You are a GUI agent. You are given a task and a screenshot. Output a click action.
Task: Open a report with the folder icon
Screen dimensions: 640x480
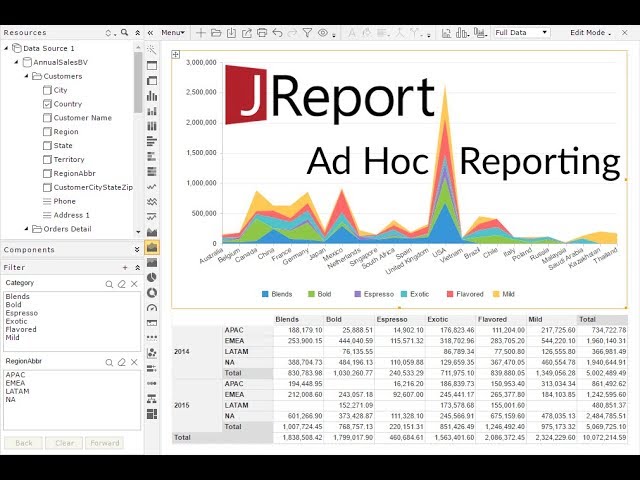click(x=216, y=33)
